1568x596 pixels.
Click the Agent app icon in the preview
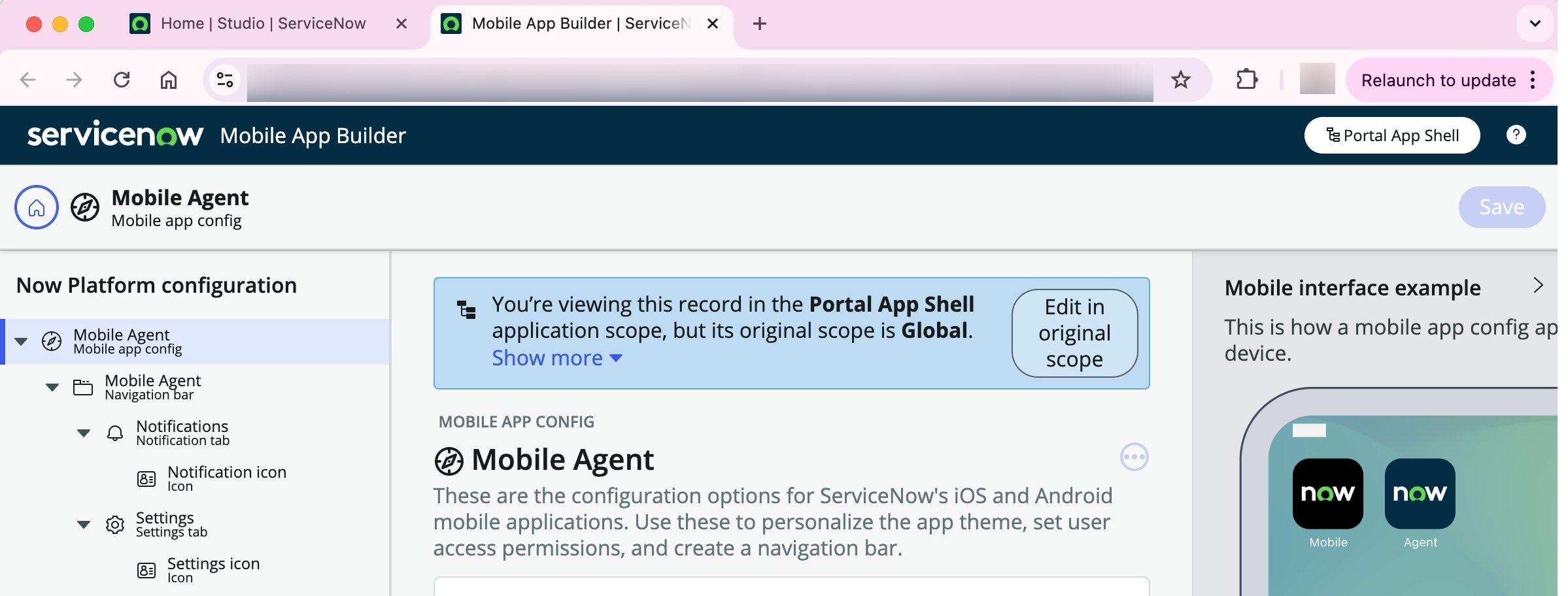point(1420,493)
